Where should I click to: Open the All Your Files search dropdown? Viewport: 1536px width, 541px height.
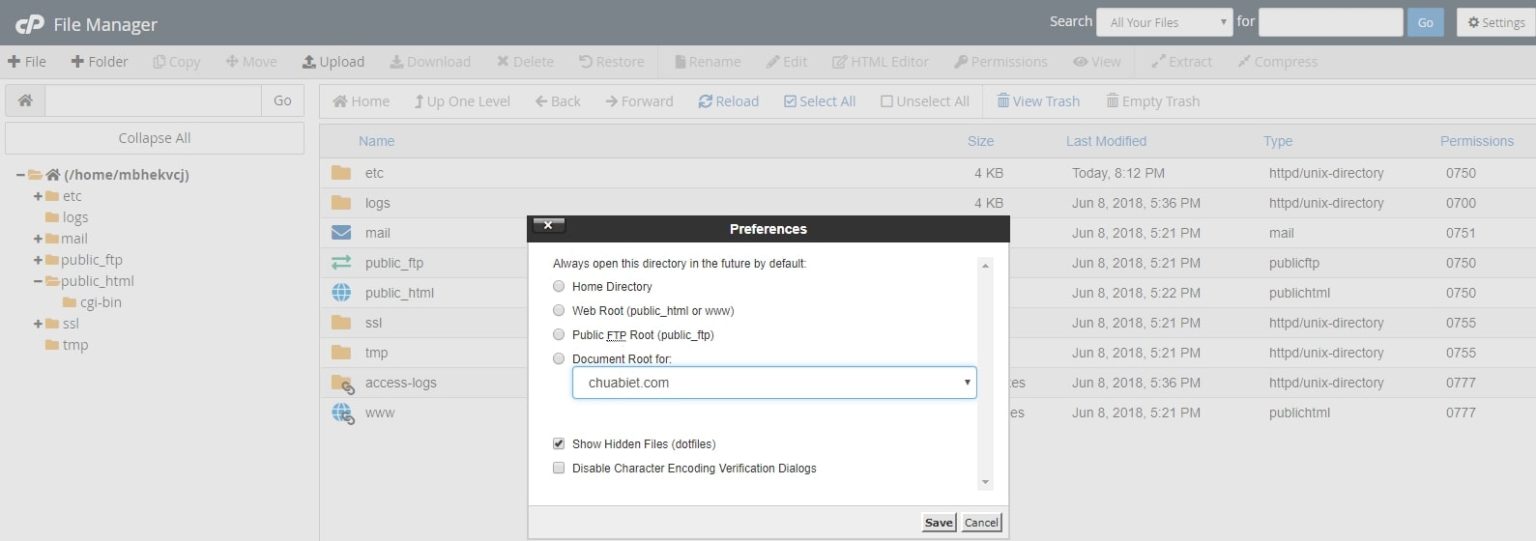pos(1164,22)
